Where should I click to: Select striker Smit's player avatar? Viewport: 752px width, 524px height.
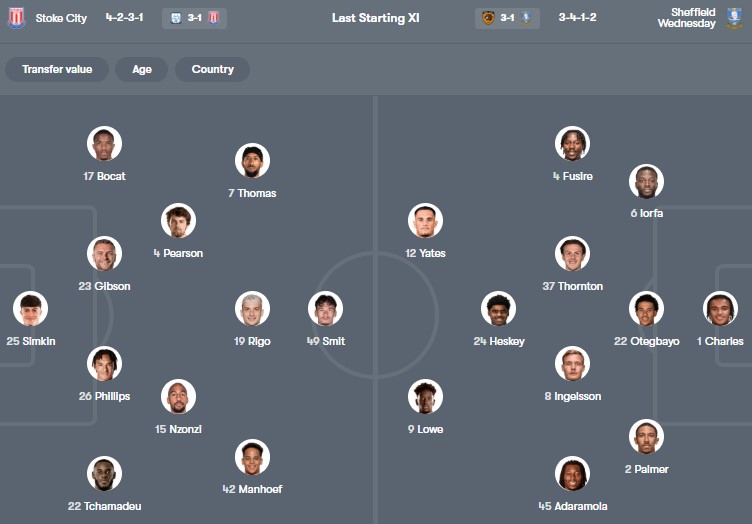tap(326, 309)
